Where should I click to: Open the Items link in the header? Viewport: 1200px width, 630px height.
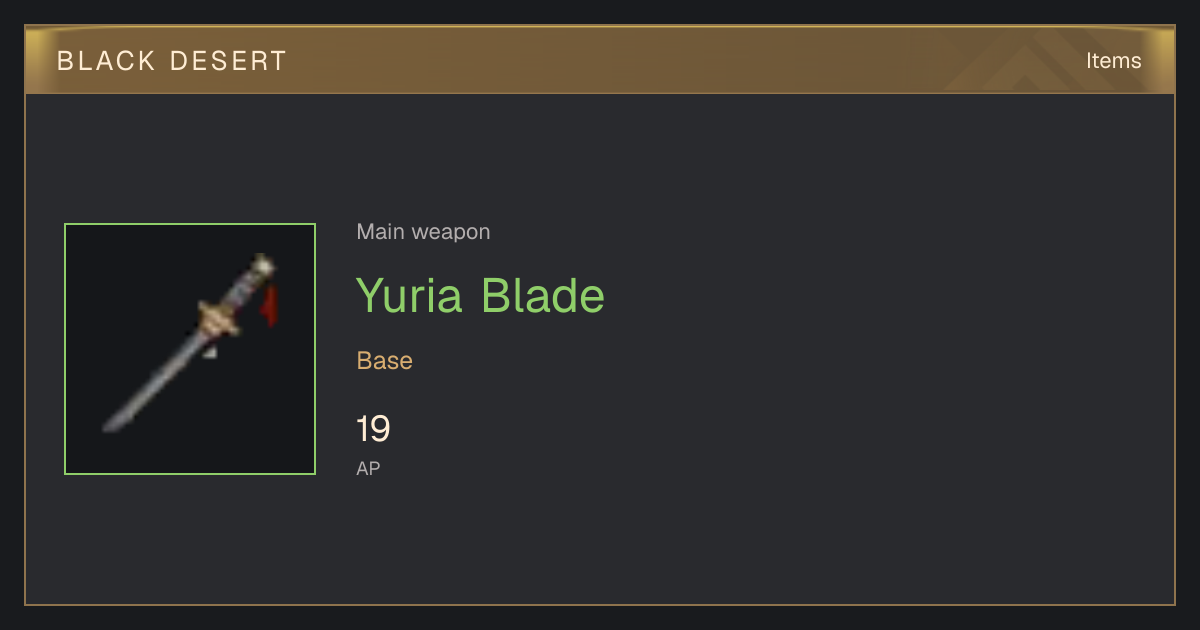point(1114,60)
